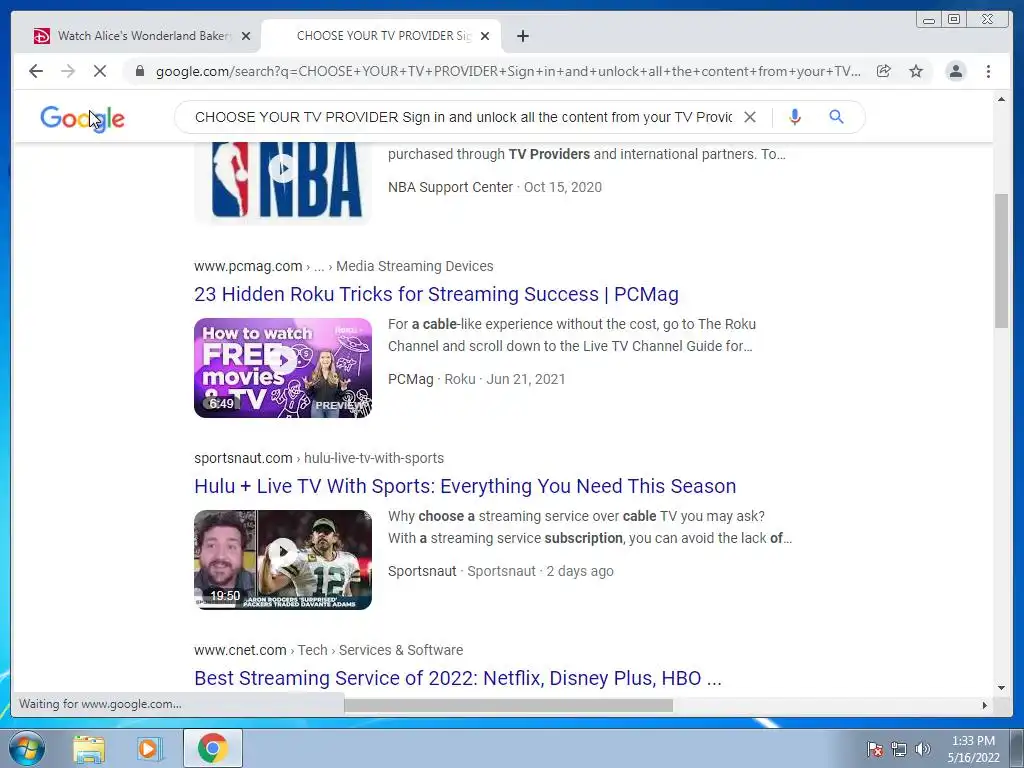Open the clock showing 1:33 PM
The image size is (1024, 768).
[x=973, y=749]
